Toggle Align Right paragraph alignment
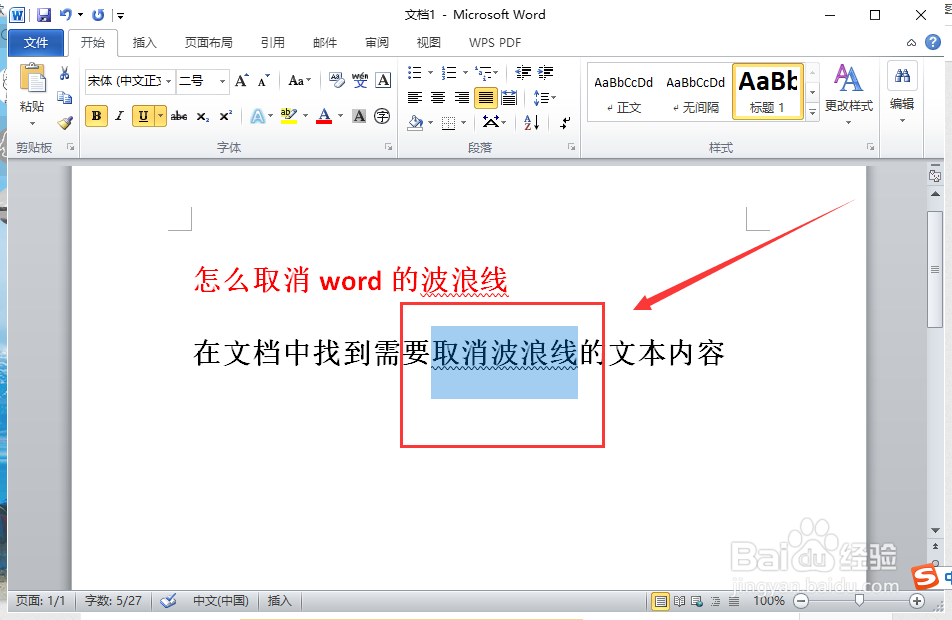The width and height of the screenshot is (952, 620). (x=462, y=98)
